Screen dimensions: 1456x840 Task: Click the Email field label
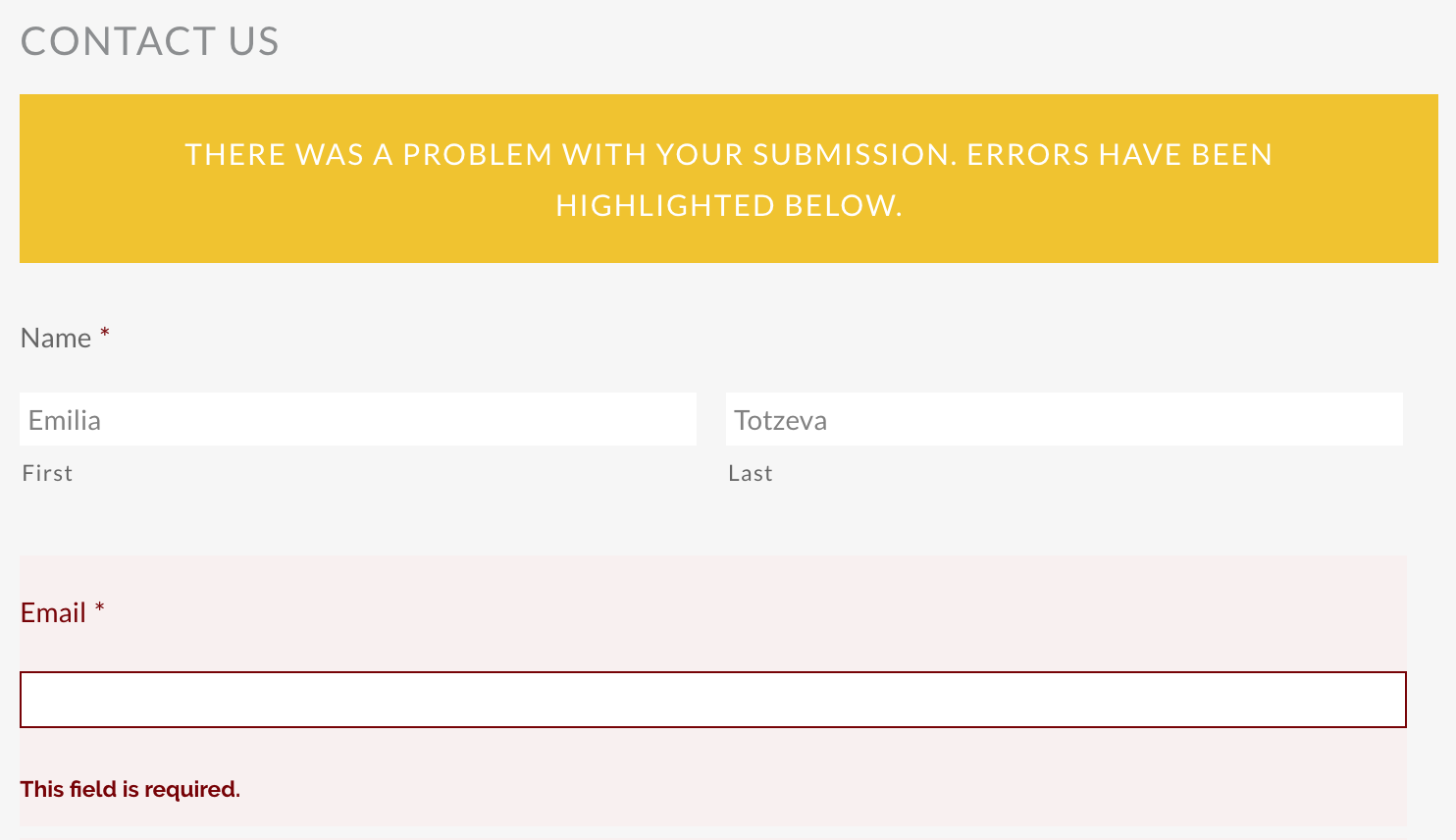pyautogui.click(x=53, y=613)
